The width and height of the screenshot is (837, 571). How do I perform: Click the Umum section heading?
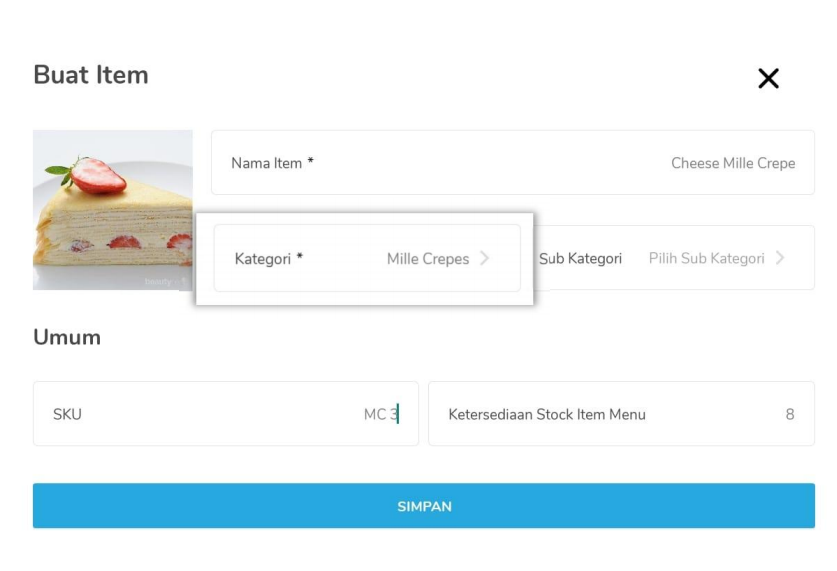(67, 337)
